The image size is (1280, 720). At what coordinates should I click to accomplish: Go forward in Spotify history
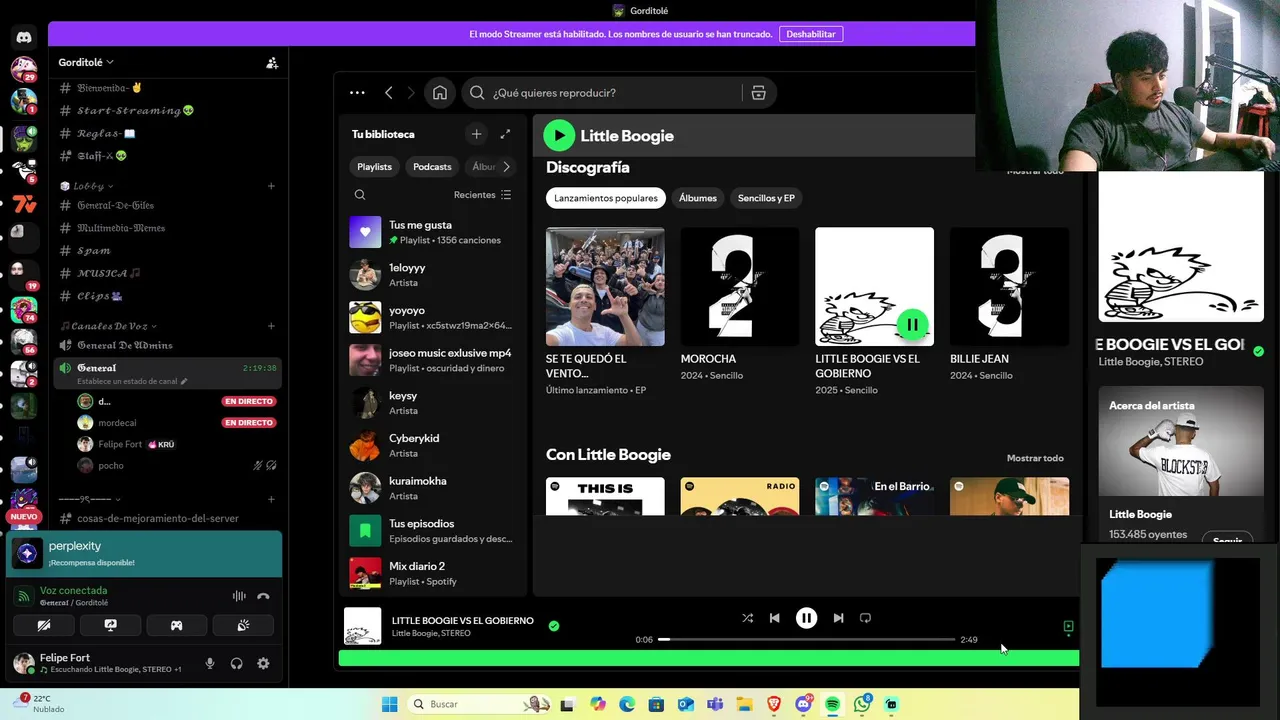point(411,93)
